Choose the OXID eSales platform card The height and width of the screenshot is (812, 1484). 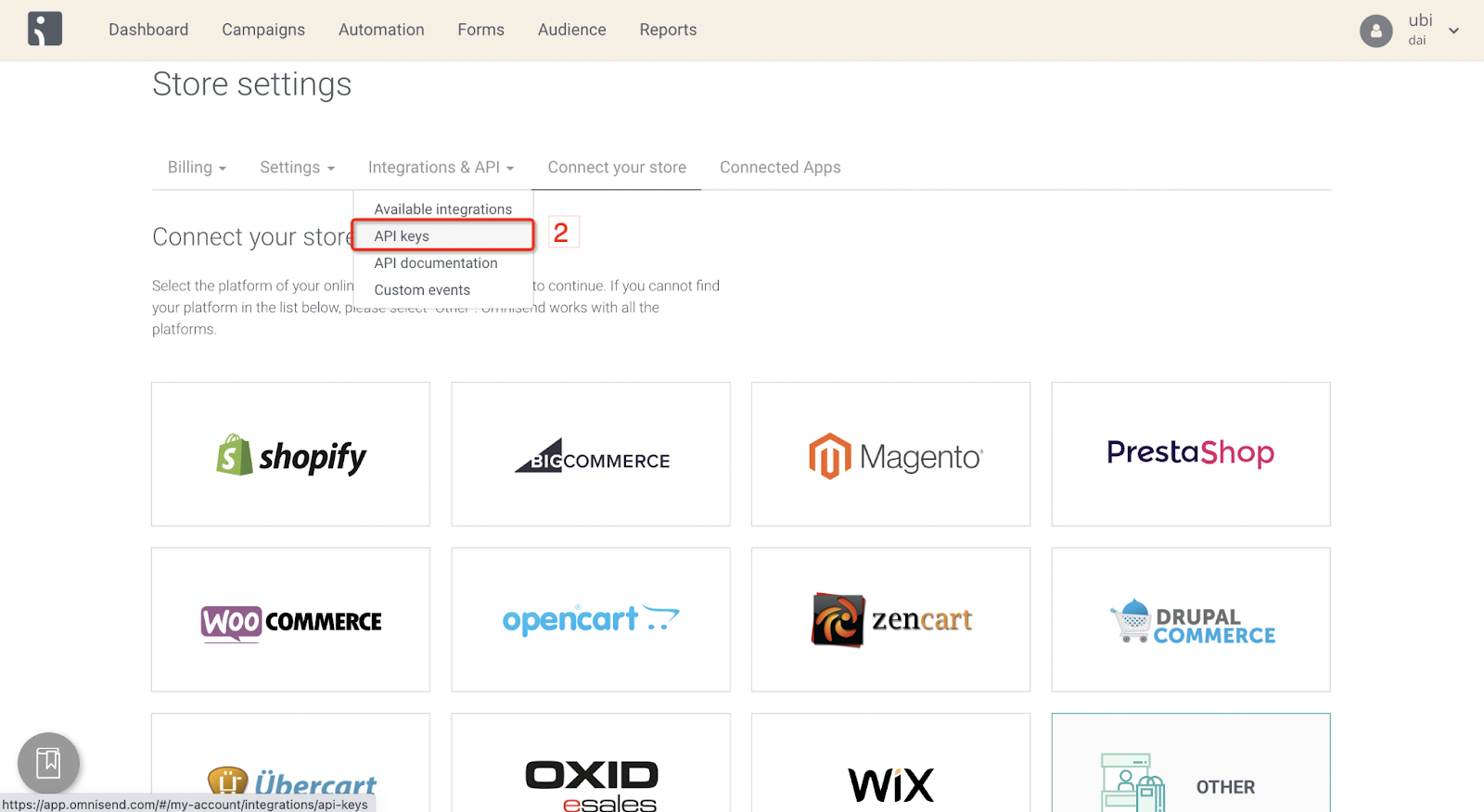click(x=591, y=763)
